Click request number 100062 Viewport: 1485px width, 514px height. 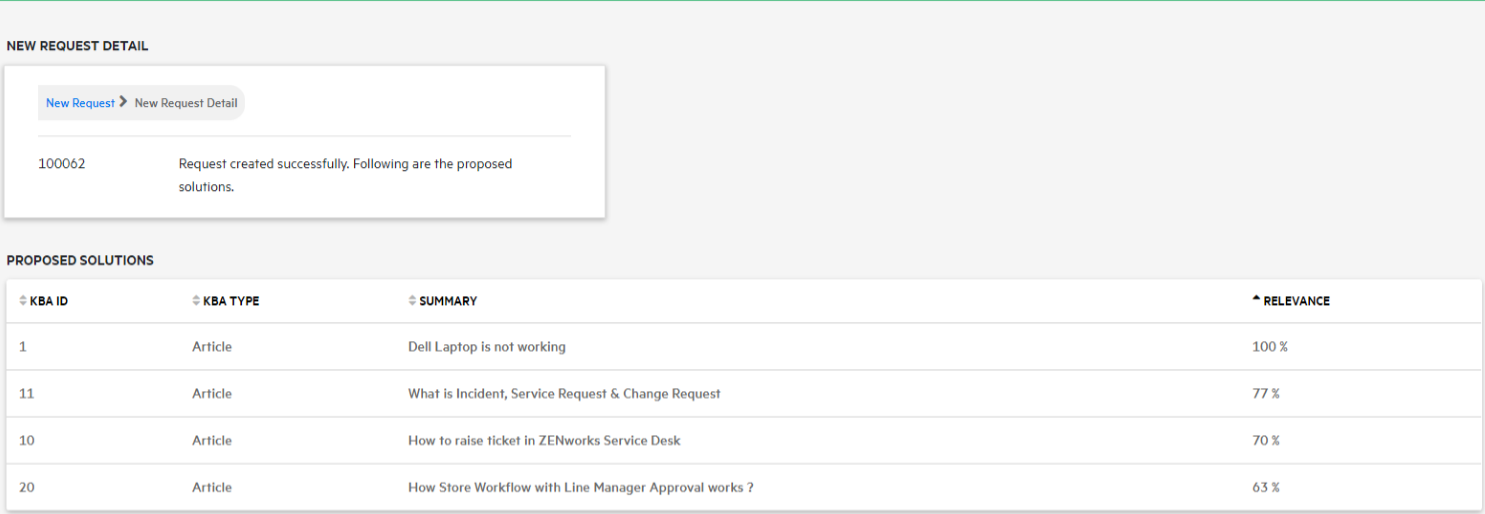coord(62,164)
